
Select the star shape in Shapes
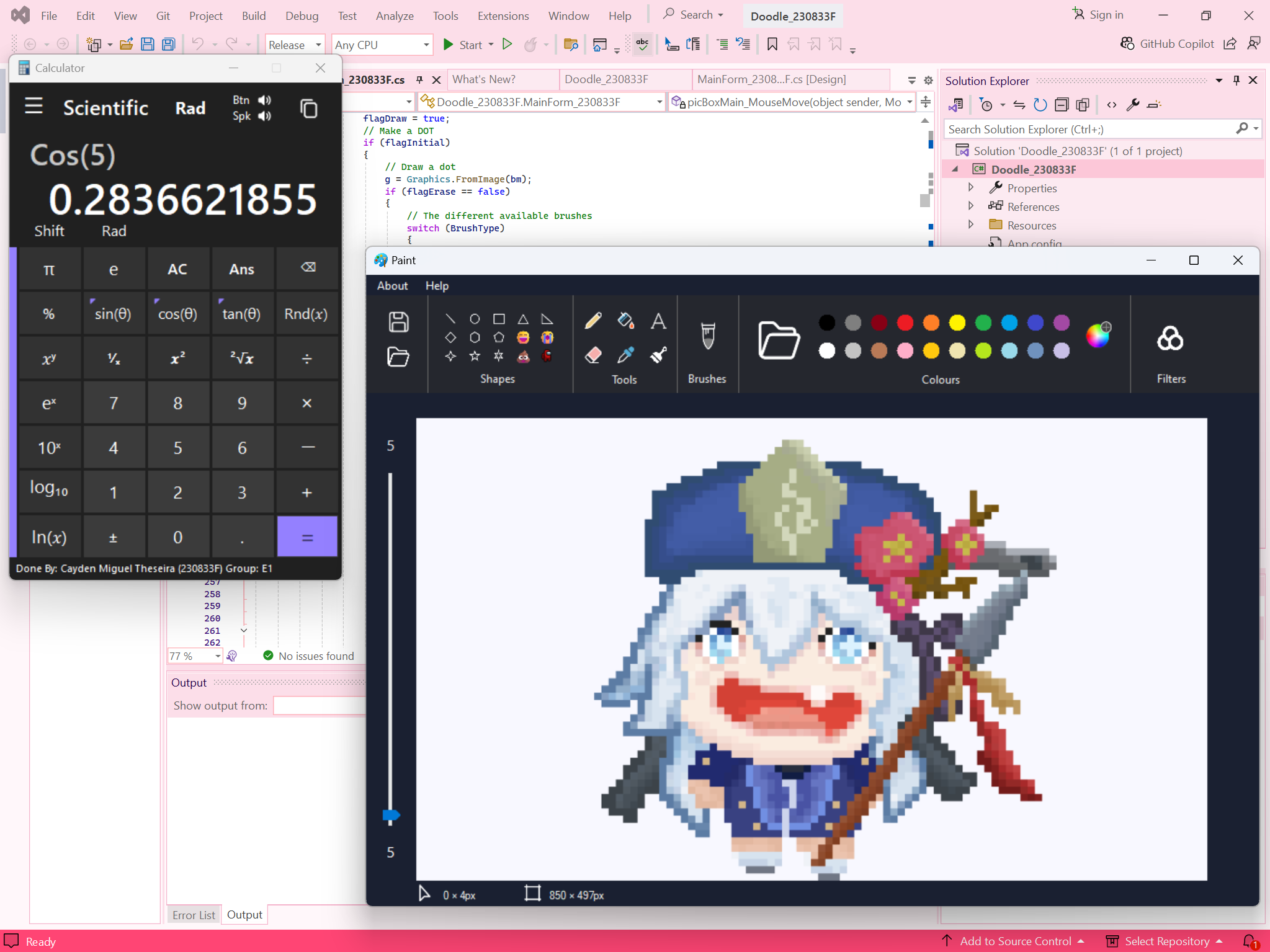click(474, 355)
